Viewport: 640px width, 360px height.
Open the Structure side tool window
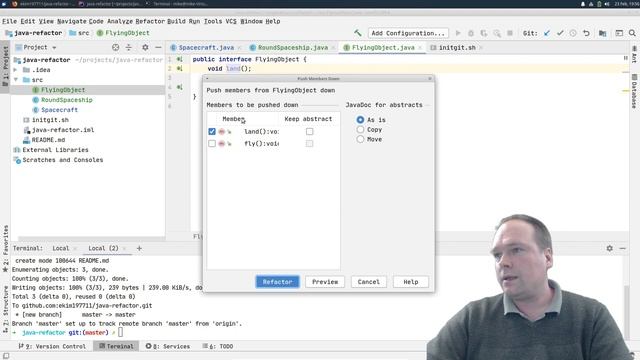click(x=5, y=309)
